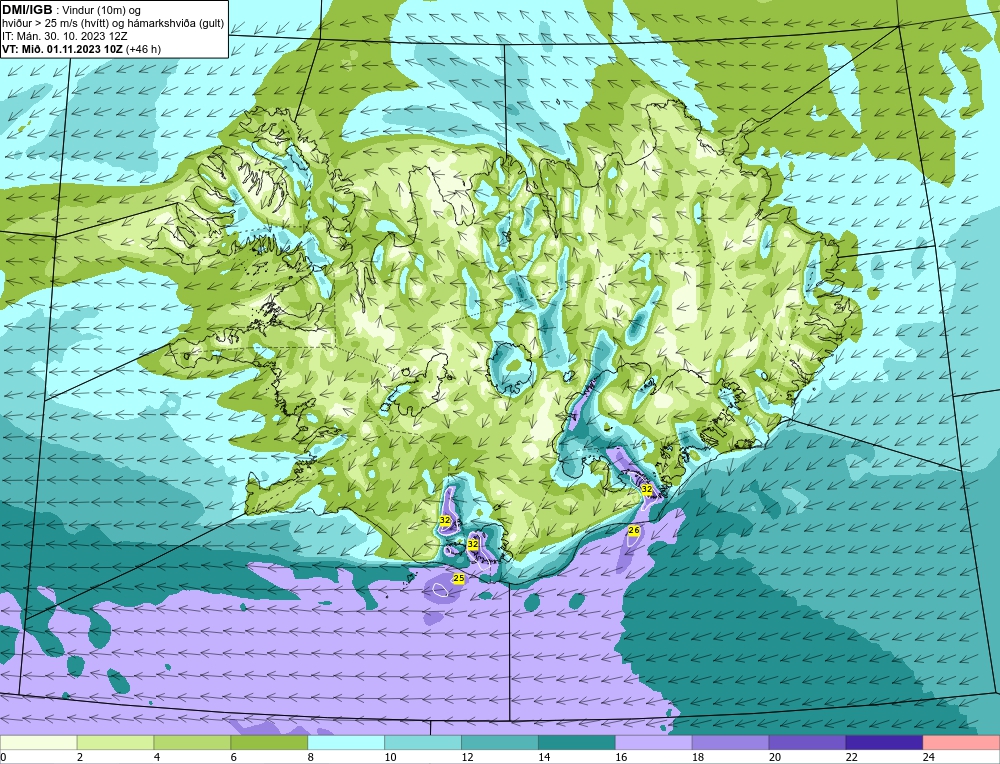The height and width of the screenshot is (764, 1000).
Task: Click the legend scale value 16
Action: (x=621, y=757)
